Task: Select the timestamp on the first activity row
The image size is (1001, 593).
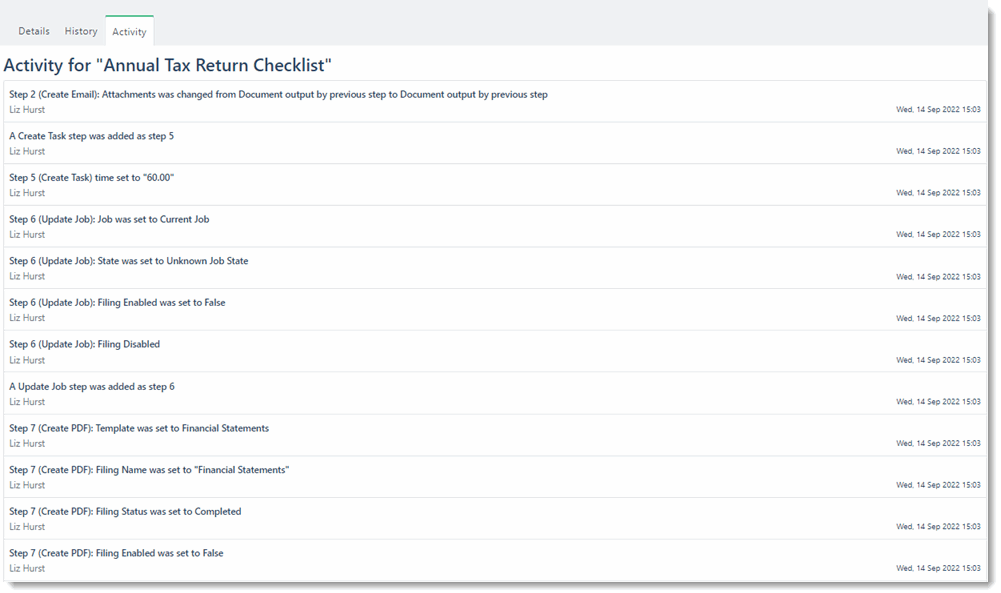Action: click(x=938, y=109)
